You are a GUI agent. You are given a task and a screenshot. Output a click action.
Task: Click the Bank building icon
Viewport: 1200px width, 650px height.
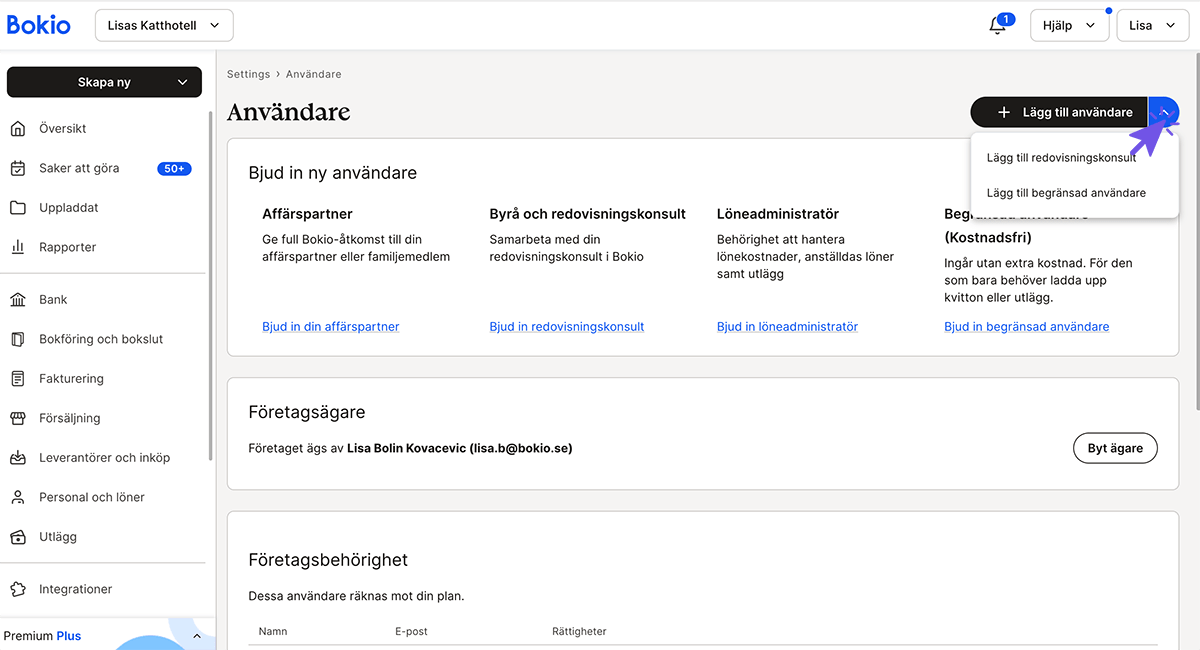click(18, 300)
